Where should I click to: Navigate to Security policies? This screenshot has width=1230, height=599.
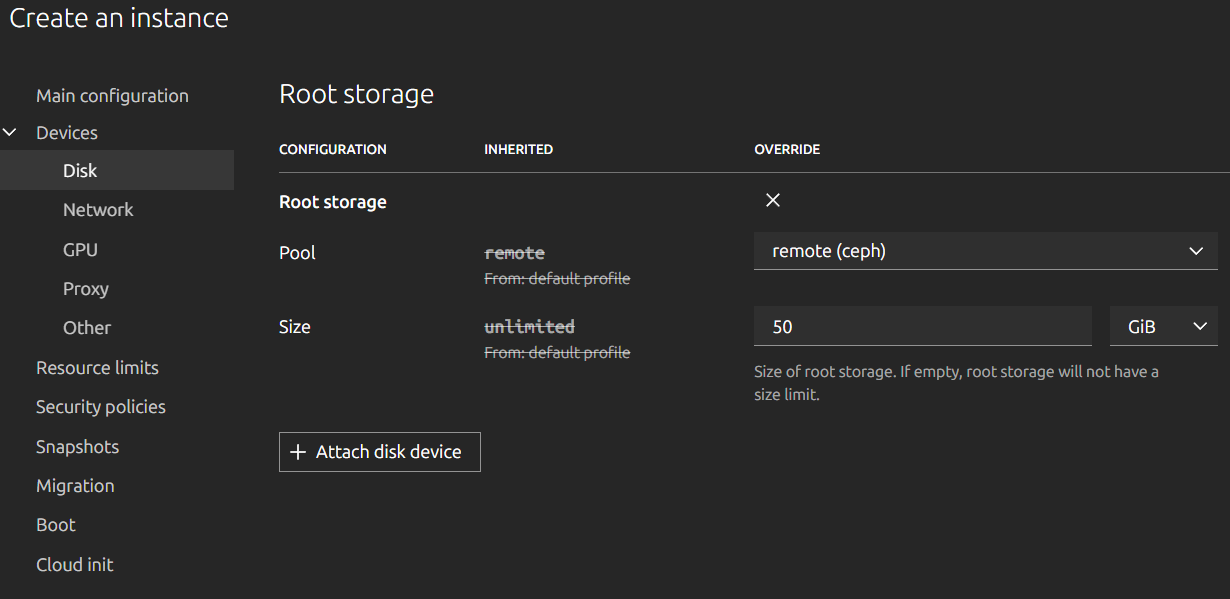point(101,407)
